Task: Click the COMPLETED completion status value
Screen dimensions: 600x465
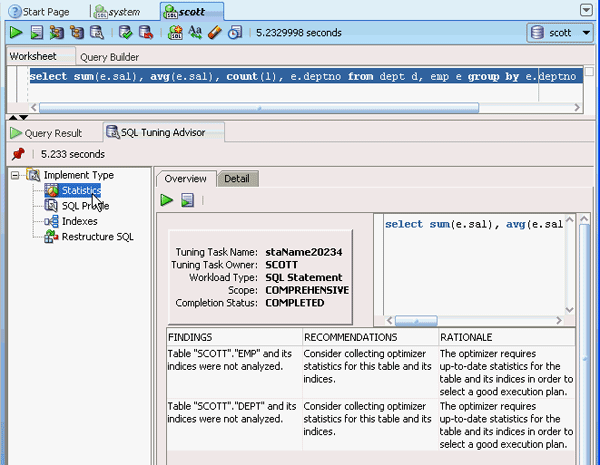Action: click(x=295, y=303)
